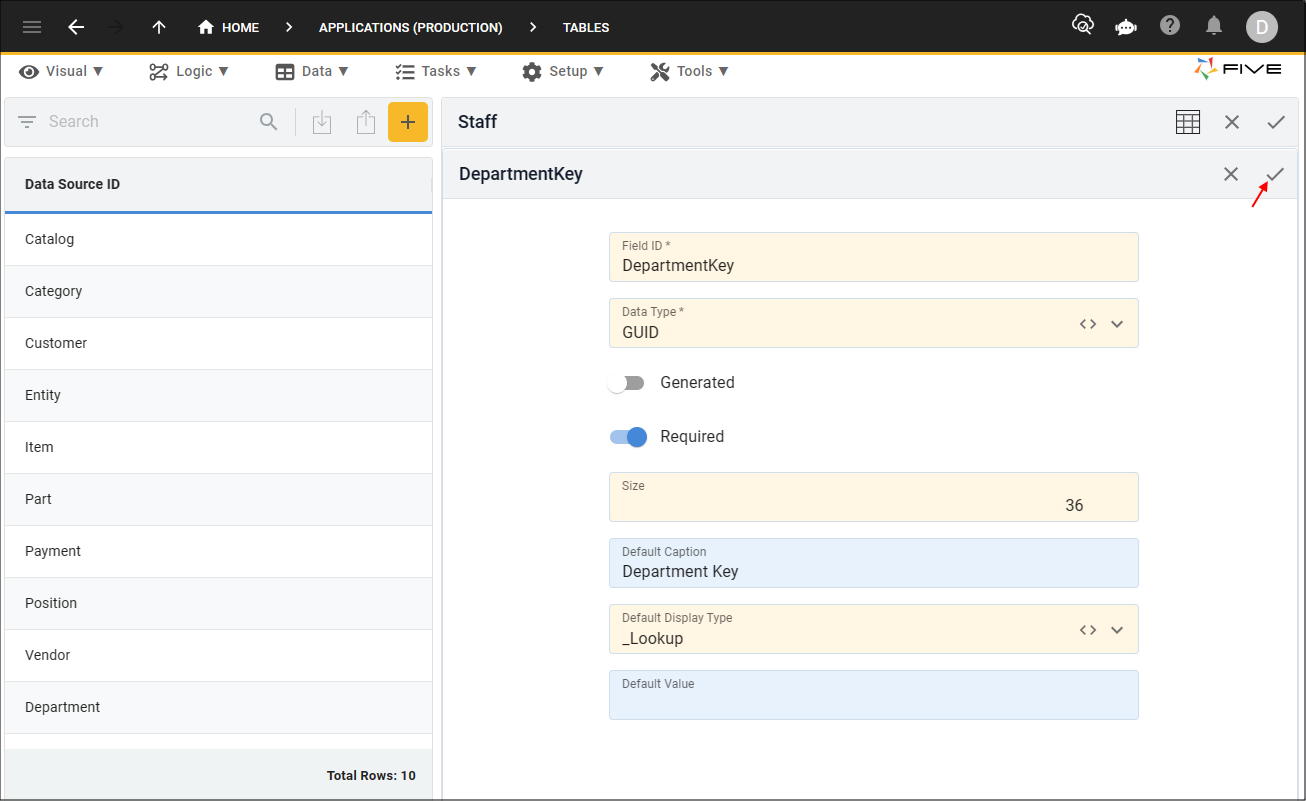Click the forward arrow in the top bar

click(x=116, y=27)
